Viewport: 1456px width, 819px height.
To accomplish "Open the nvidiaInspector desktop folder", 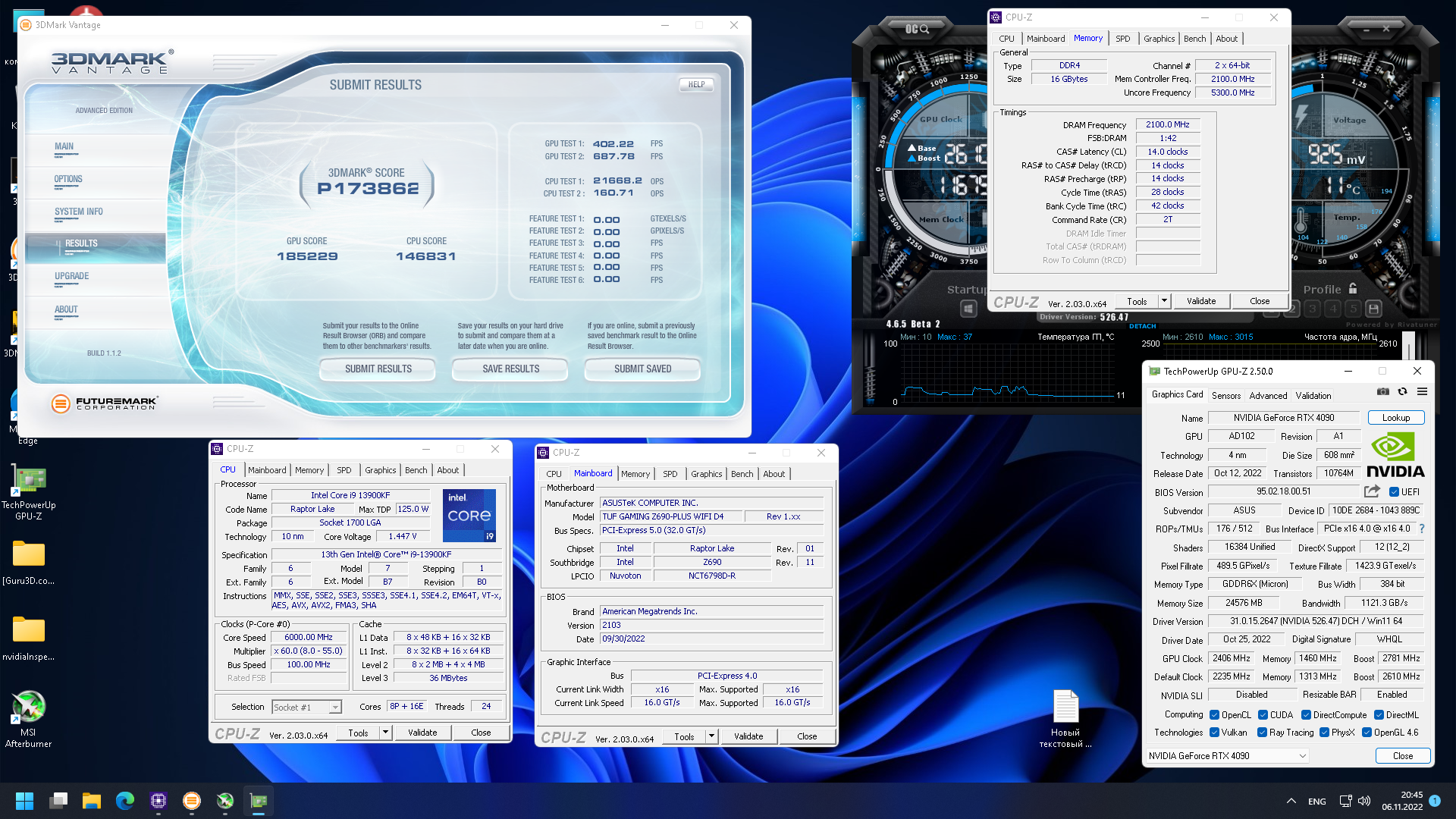I will [29, 639].
